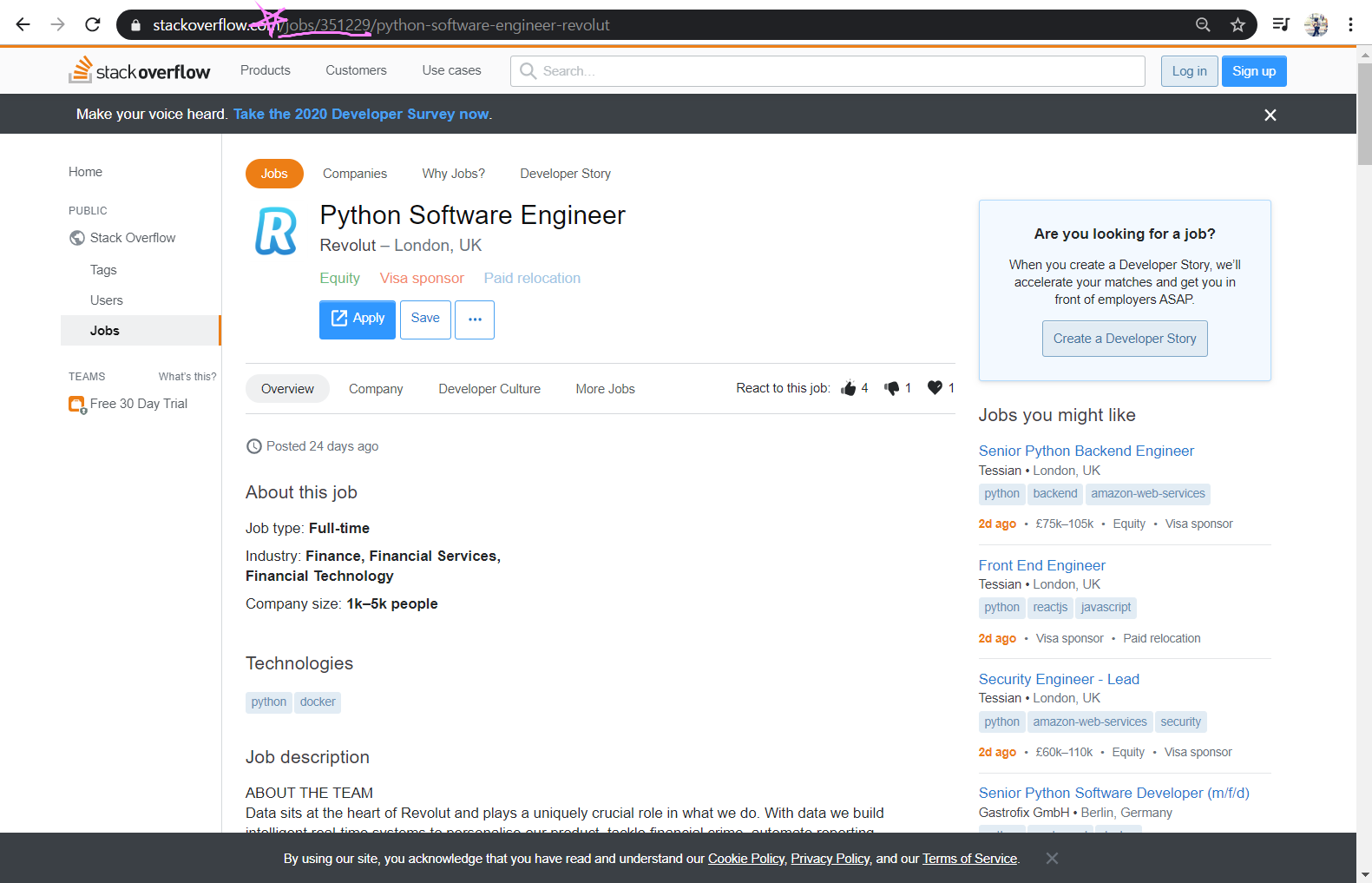
Task: Switch to Developer Culture tab
Action: [x=489, y=389]
